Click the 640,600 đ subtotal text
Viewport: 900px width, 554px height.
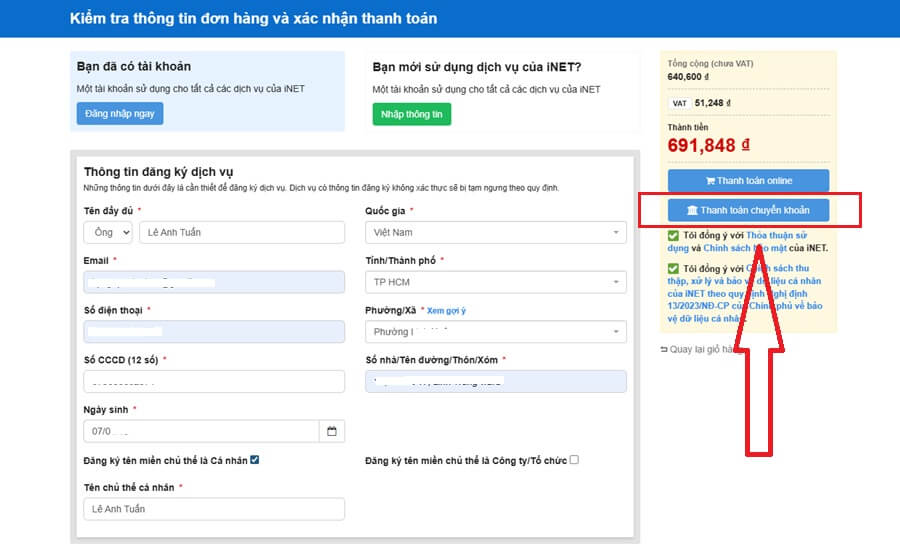(688, 77)
